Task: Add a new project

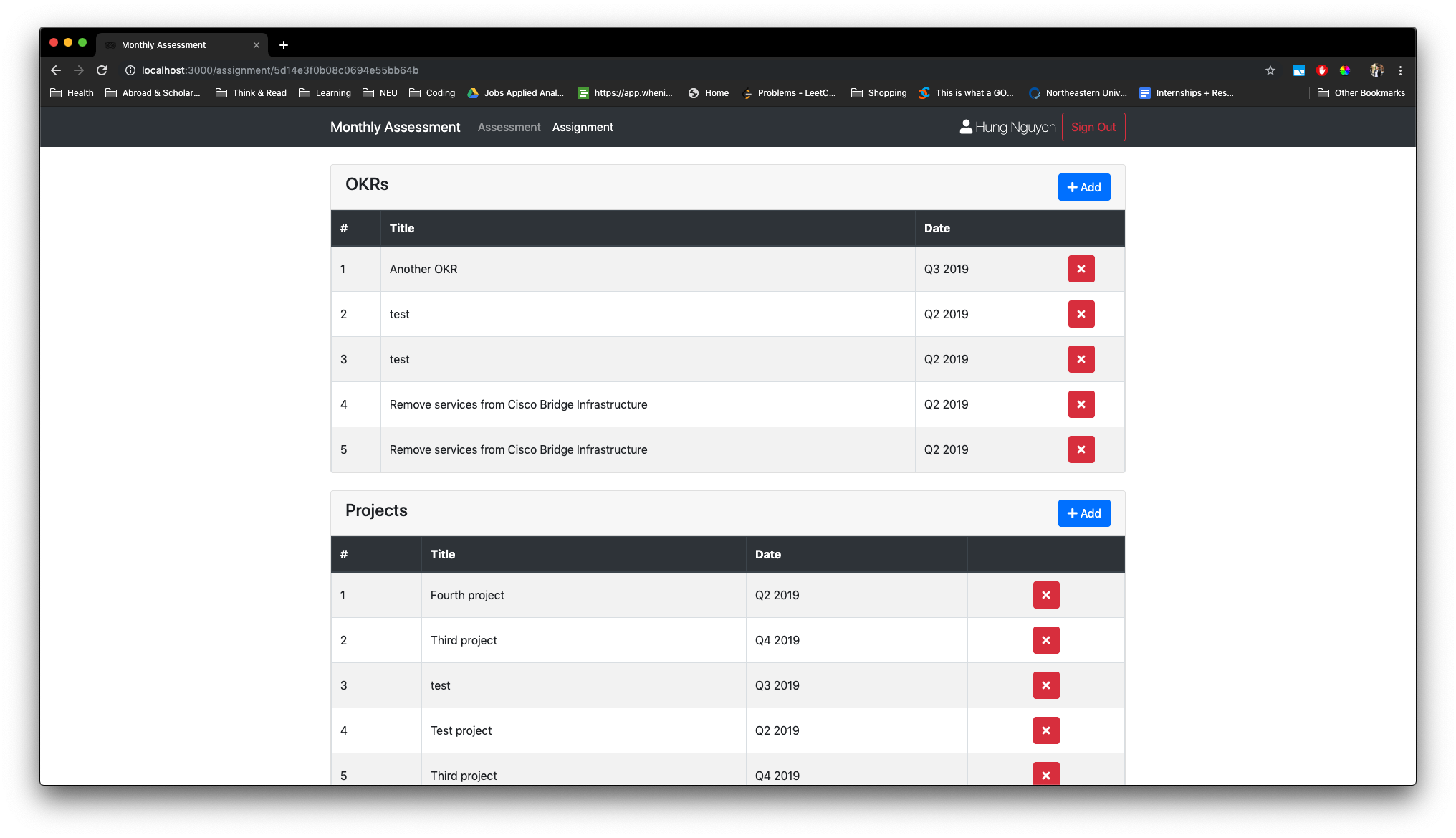Action: click(1083, 513)
